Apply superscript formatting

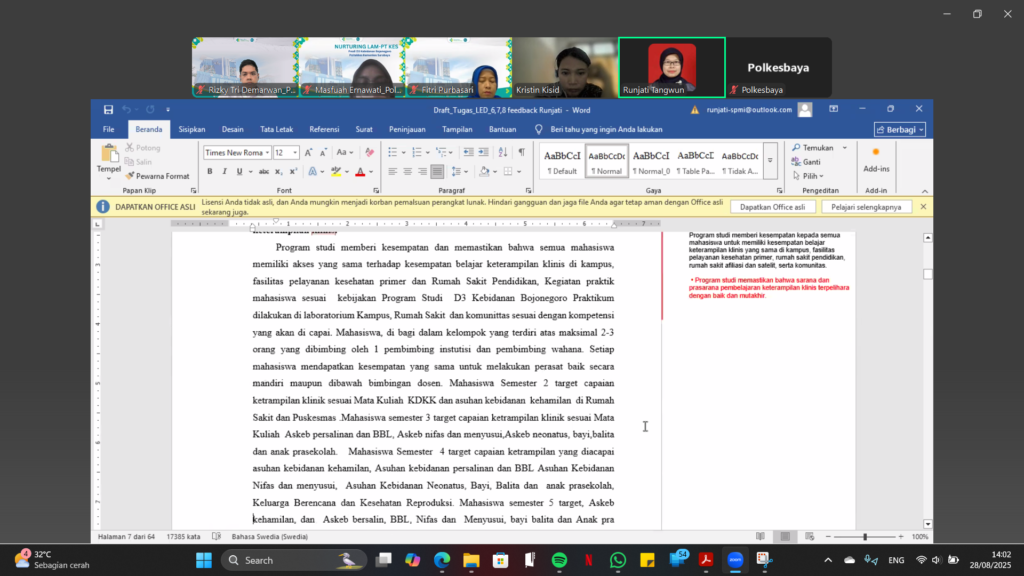[x=293, y=172]
